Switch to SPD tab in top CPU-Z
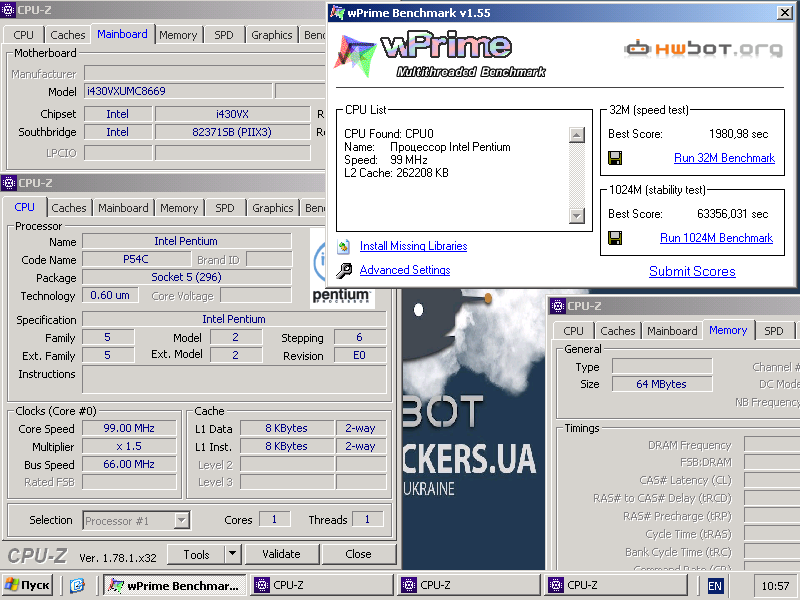 click(x=223, y=35)
